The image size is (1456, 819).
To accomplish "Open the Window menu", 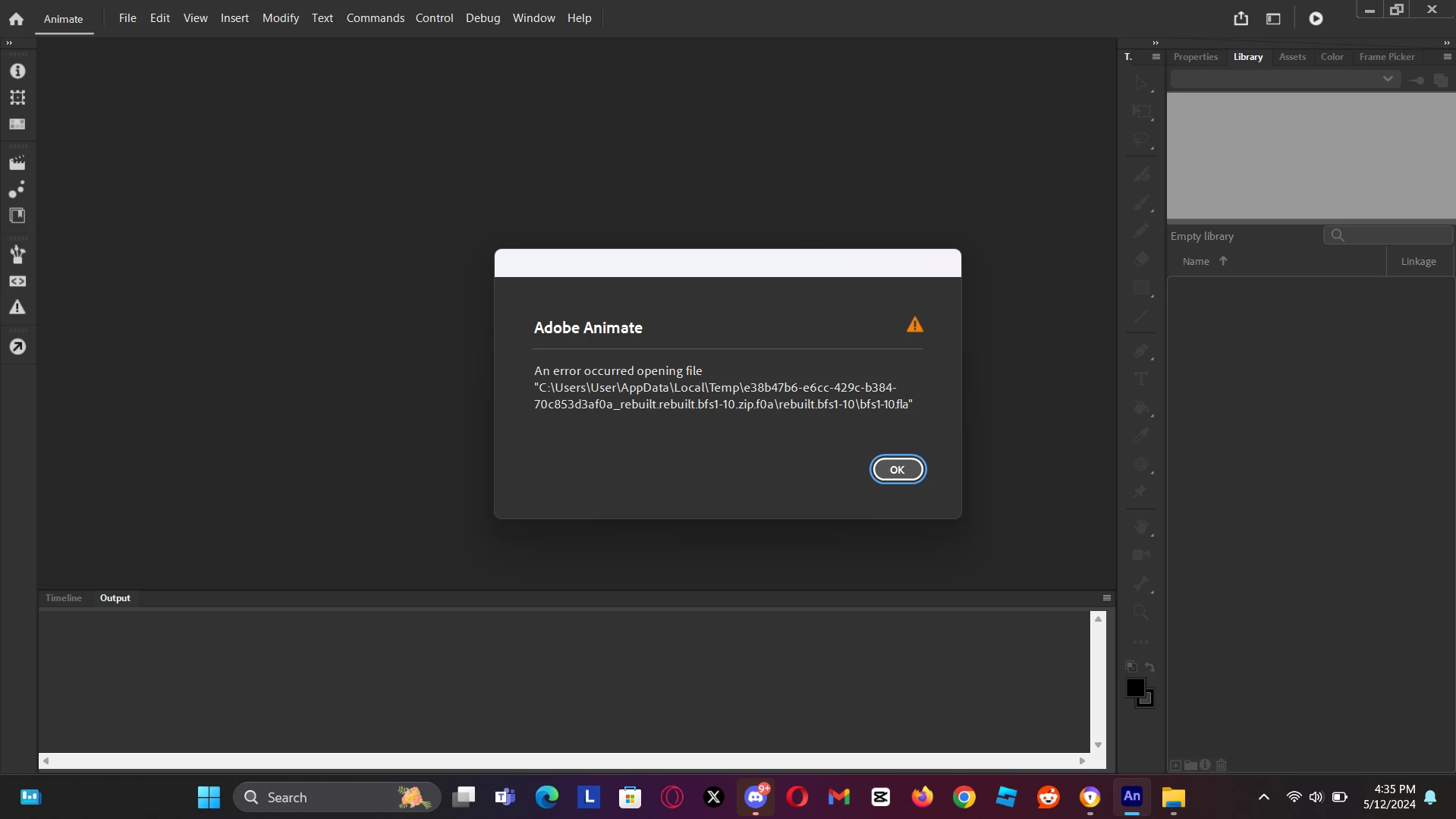I will (533, 17).
